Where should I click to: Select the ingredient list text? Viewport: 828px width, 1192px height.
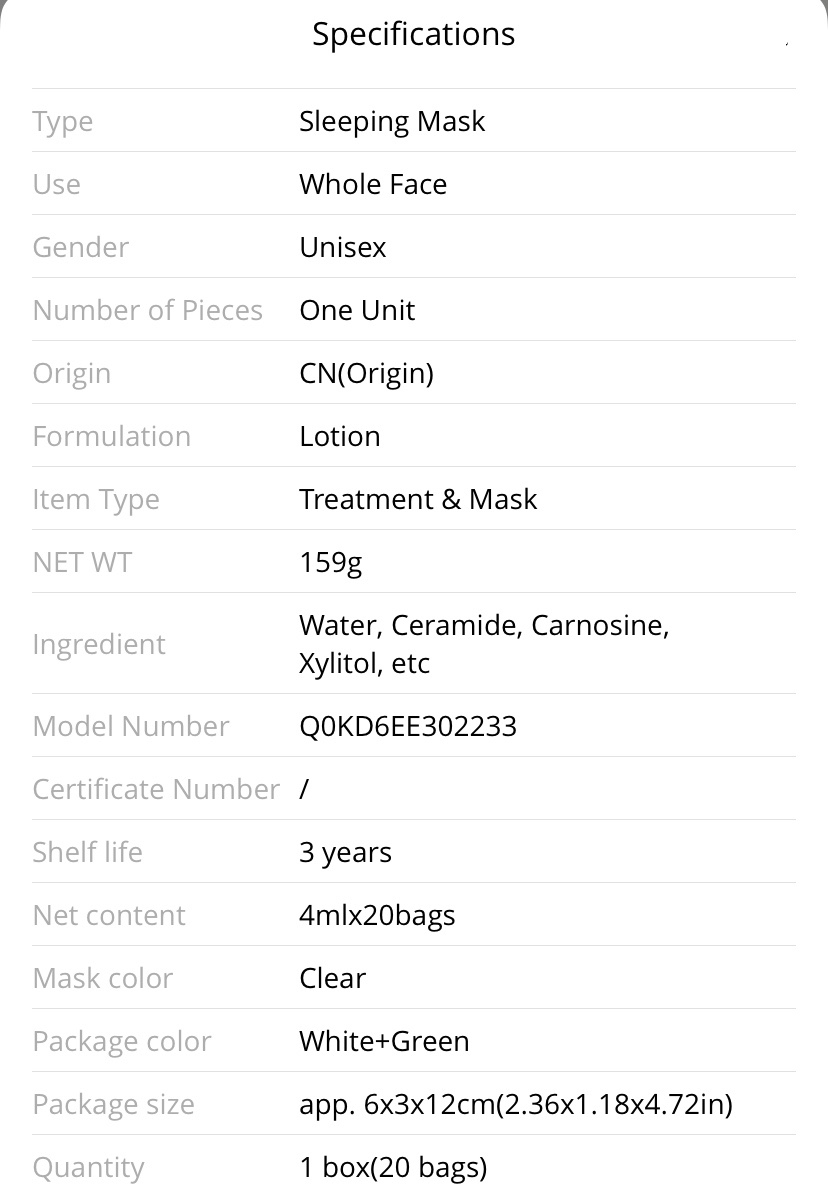pyautogui.click(x=484, y=644)
